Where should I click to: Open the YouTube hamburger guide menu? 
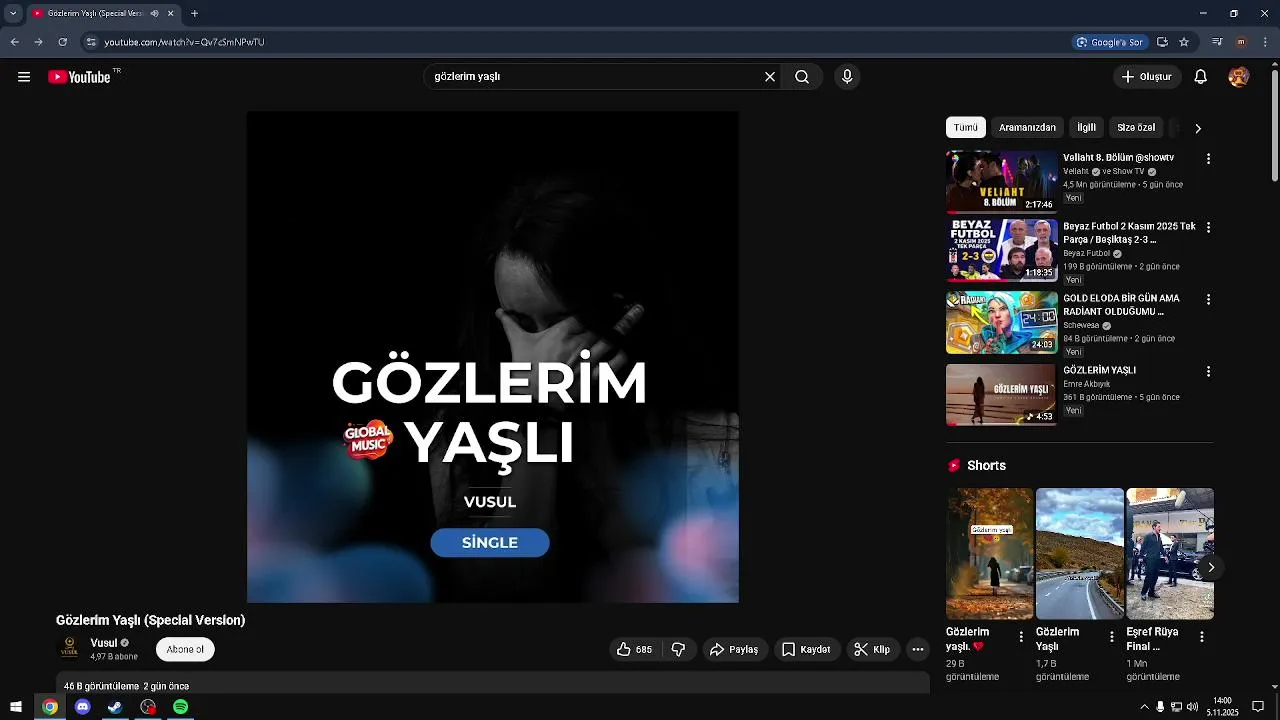pyautogui.click(x=24, y=77)
